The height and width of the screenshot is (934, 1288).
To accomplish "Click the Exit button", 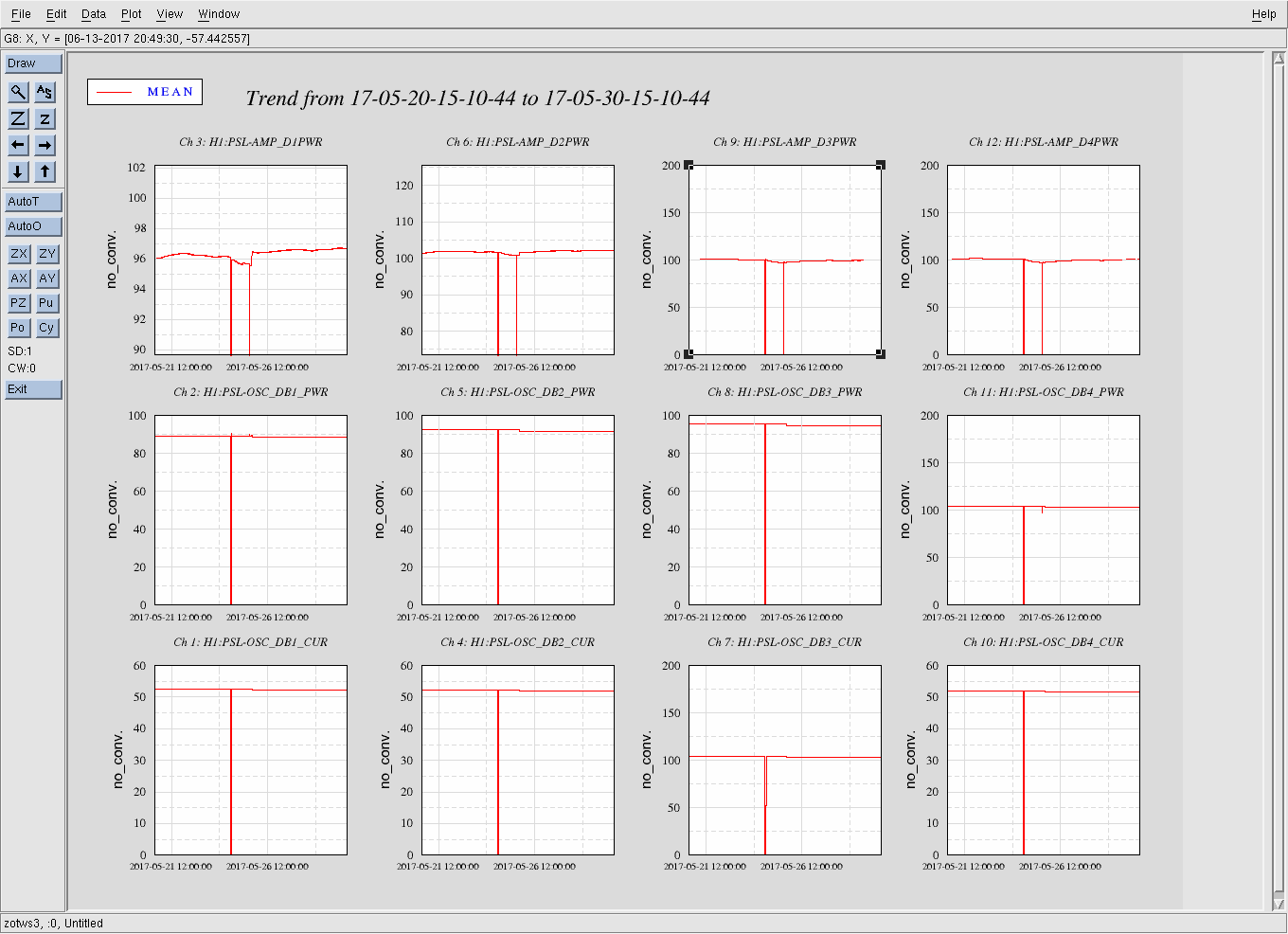I will click(x=33, y=389).
